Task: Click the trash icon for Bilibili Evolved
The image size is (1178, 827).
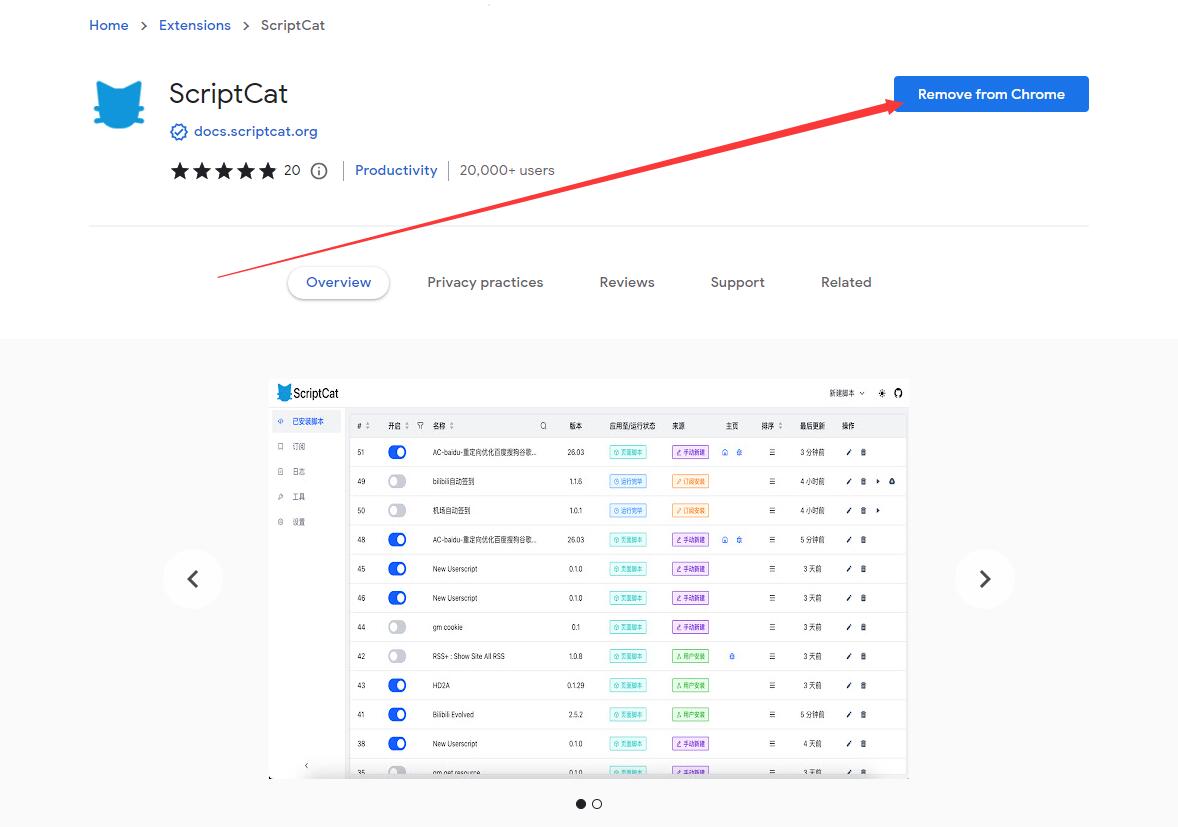Action: [x=864, y=715]
